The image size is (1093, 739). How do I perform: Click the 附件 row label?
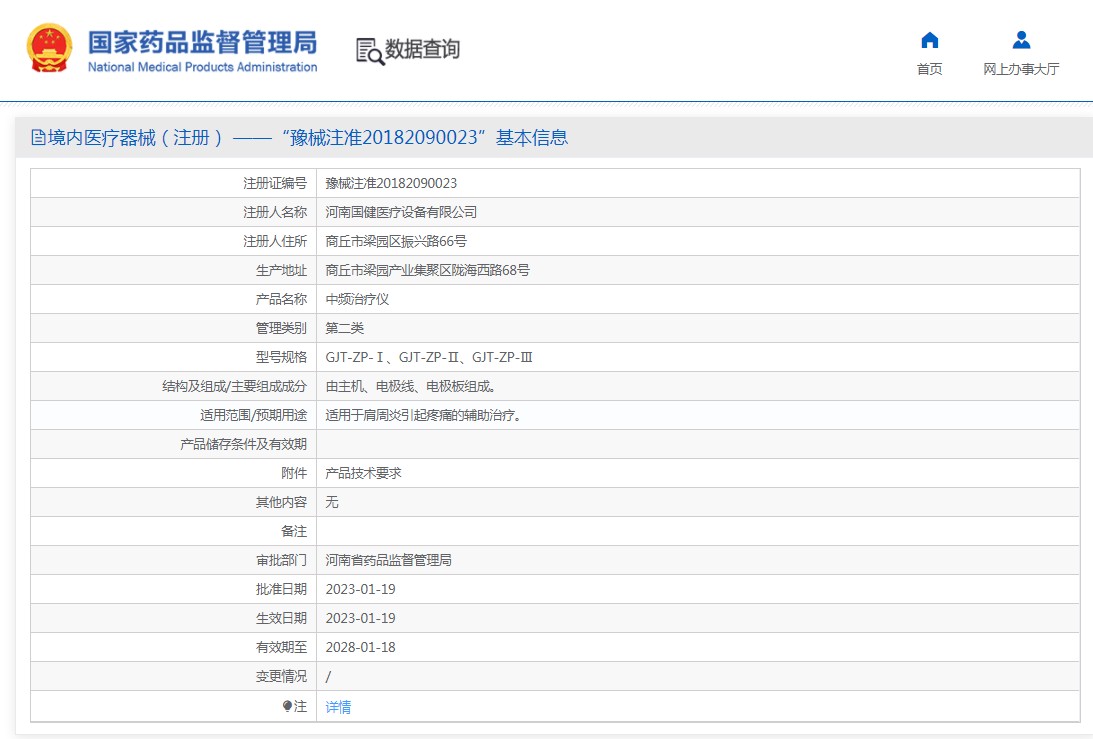(x=293, y=473)
